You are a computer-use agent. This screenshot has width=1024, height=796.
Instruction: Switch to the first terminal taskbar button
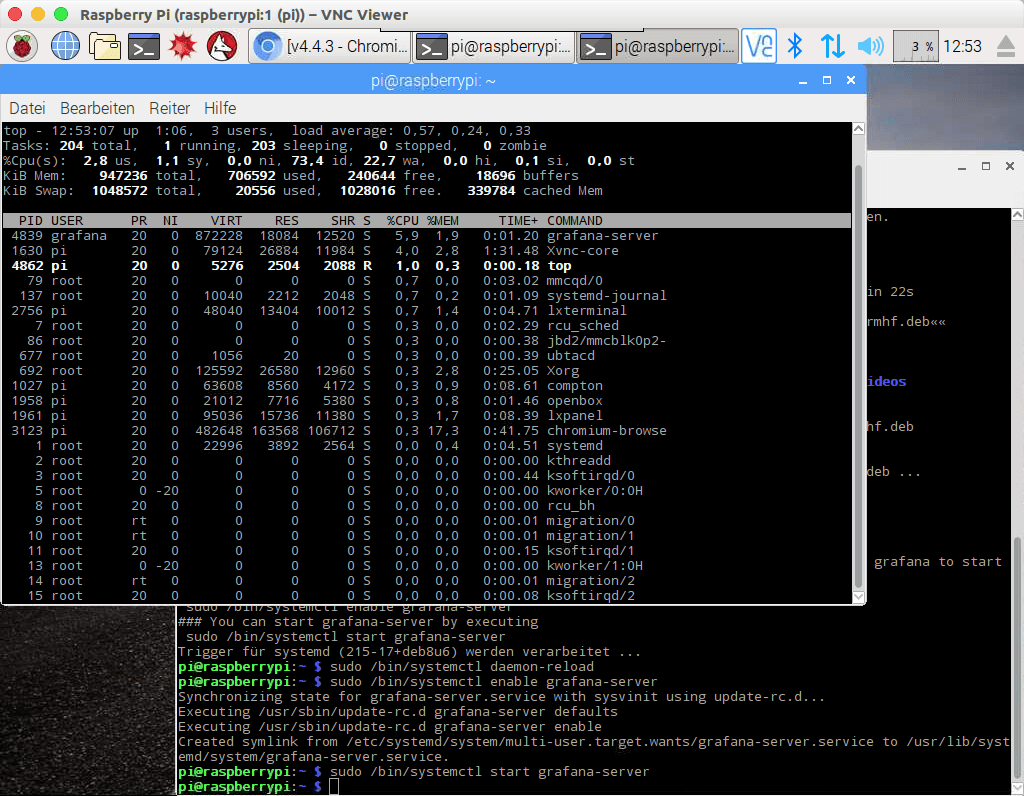tap(494, 46)
